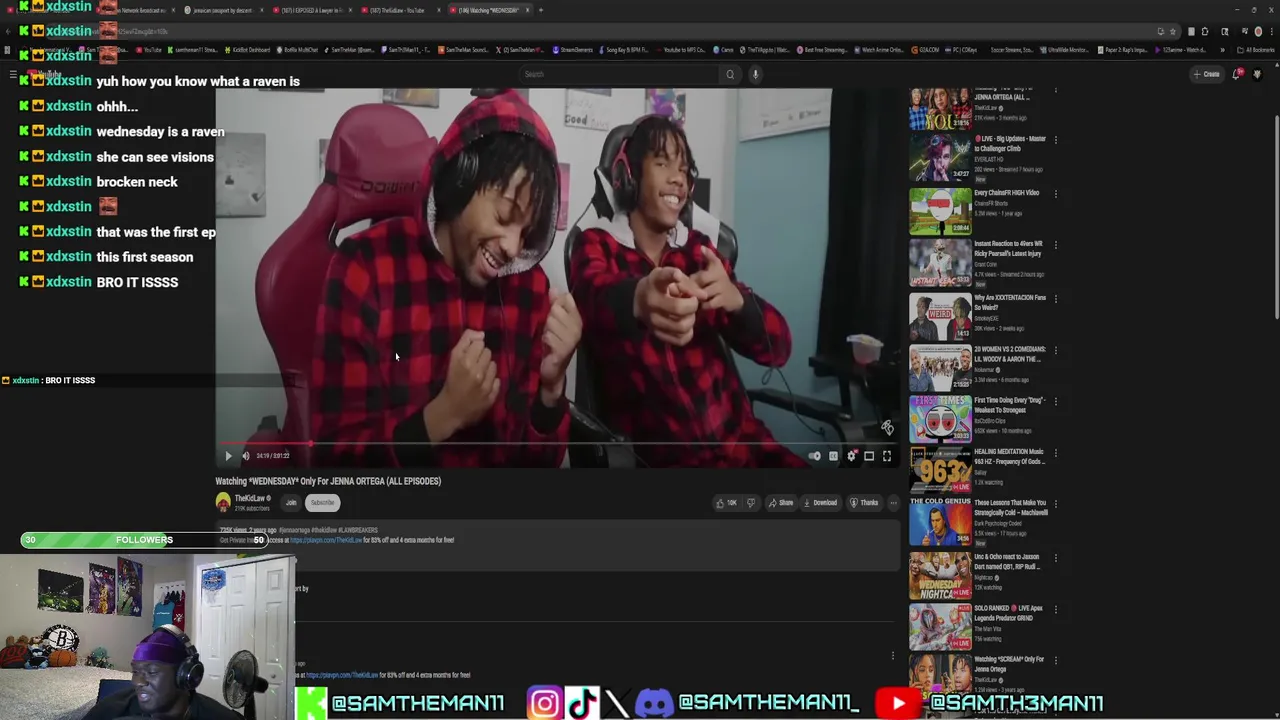Enter full screen on the video player
The width and height of the screenshot is (1280, 720).
(x=886, y=456)
